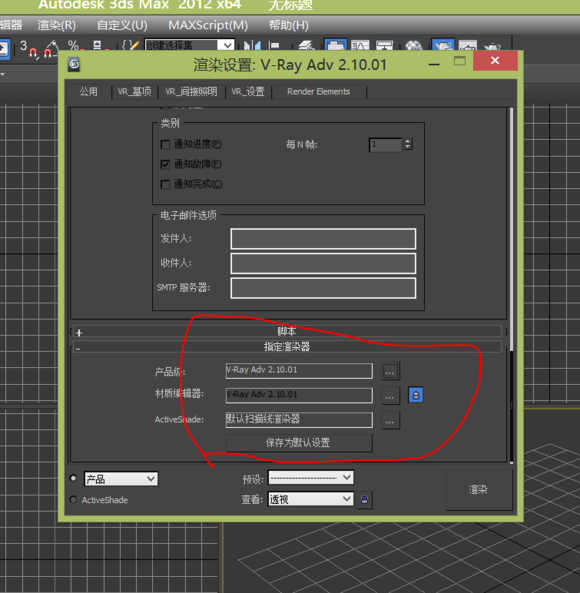Image resolution: width=580 pixels, height=593 pixels.
Task: Click the SMTP 服务器 input field
Action: click(323, 288)
